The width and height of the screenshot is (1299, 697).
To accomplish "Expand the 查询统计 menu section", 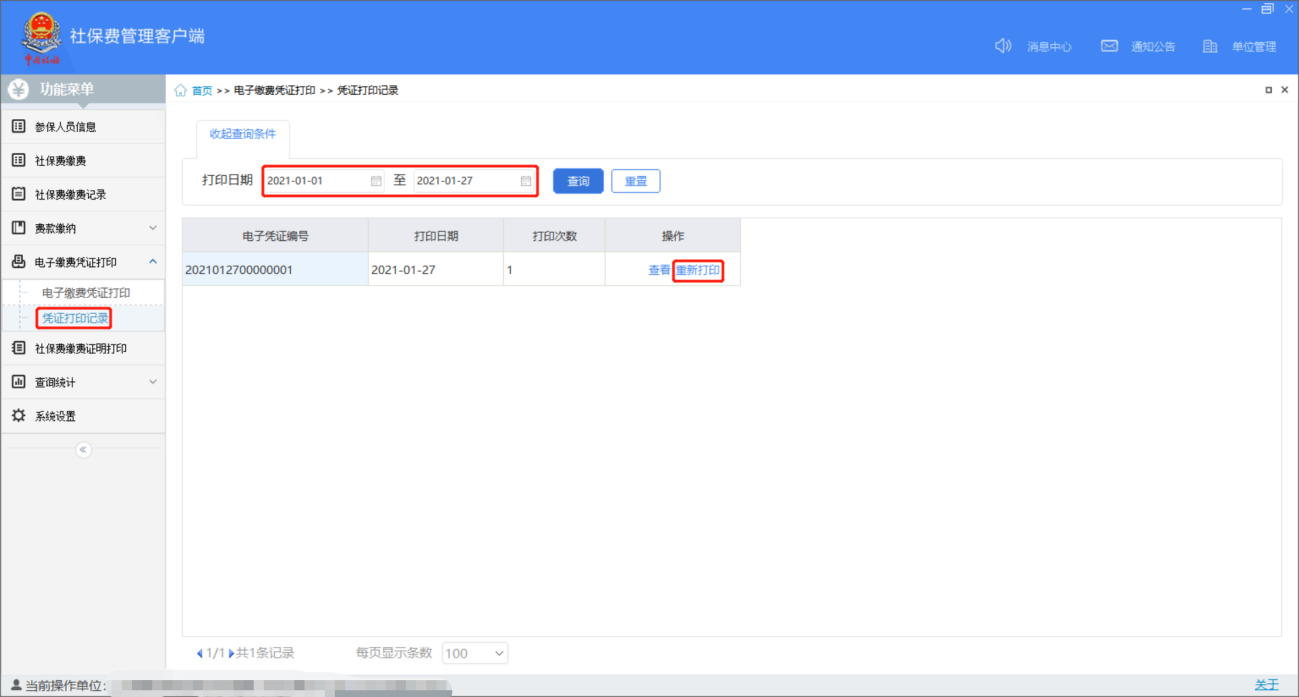I will [x=153, y=382].
